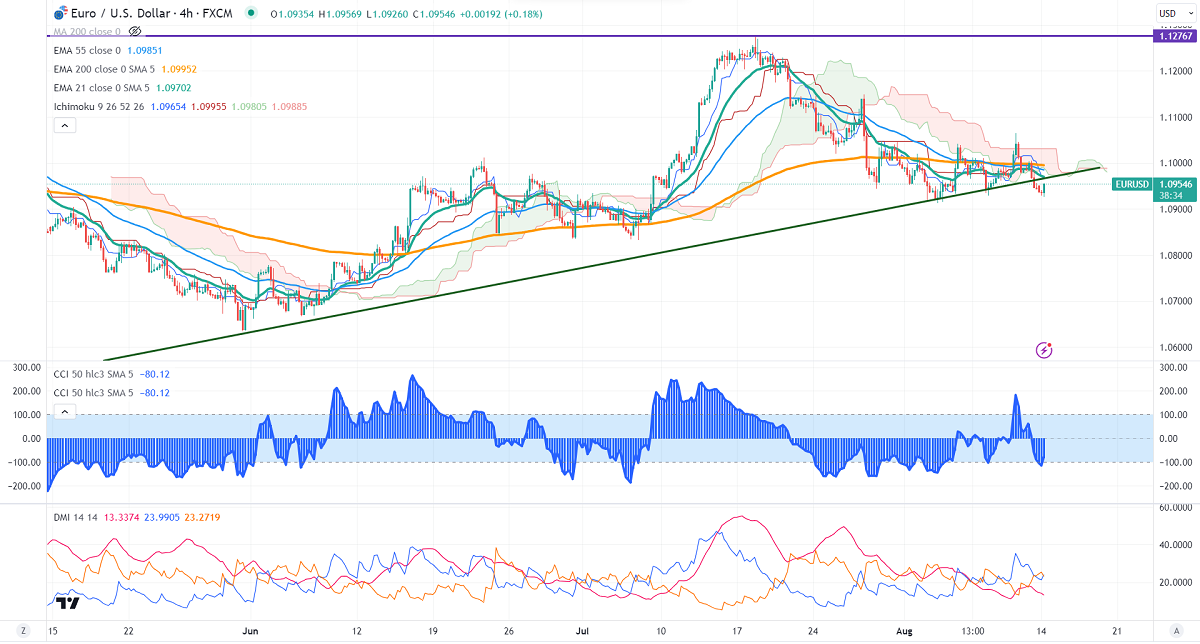Viewport: 1200px width, 644px height.
Task: Collapse the main chart indicator legend
Action: [64, 125]
